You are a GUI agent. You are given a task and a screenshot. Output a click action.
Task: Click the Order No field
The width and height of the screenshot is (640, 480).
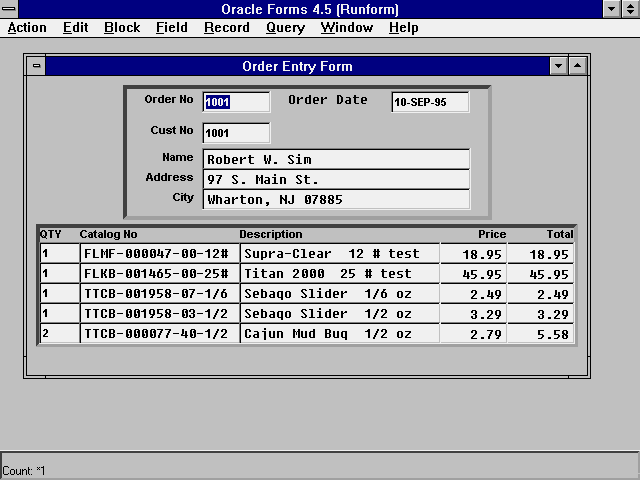(x=236, y=102)
